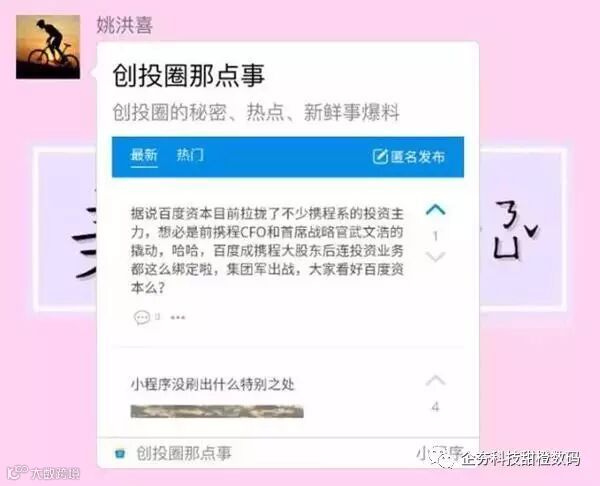600x486 pixels.
Task: Click the mini program icon in footer
Action: tap(120, 453)
